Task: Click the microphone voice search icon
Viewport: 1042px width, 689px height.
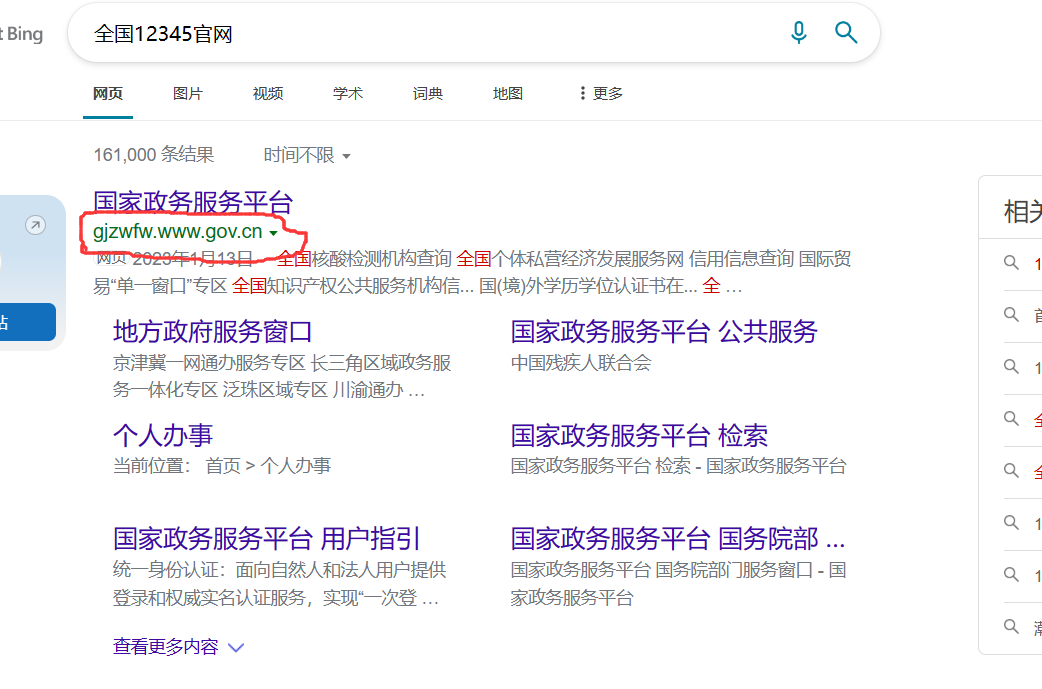Action: tap(799, 32)
